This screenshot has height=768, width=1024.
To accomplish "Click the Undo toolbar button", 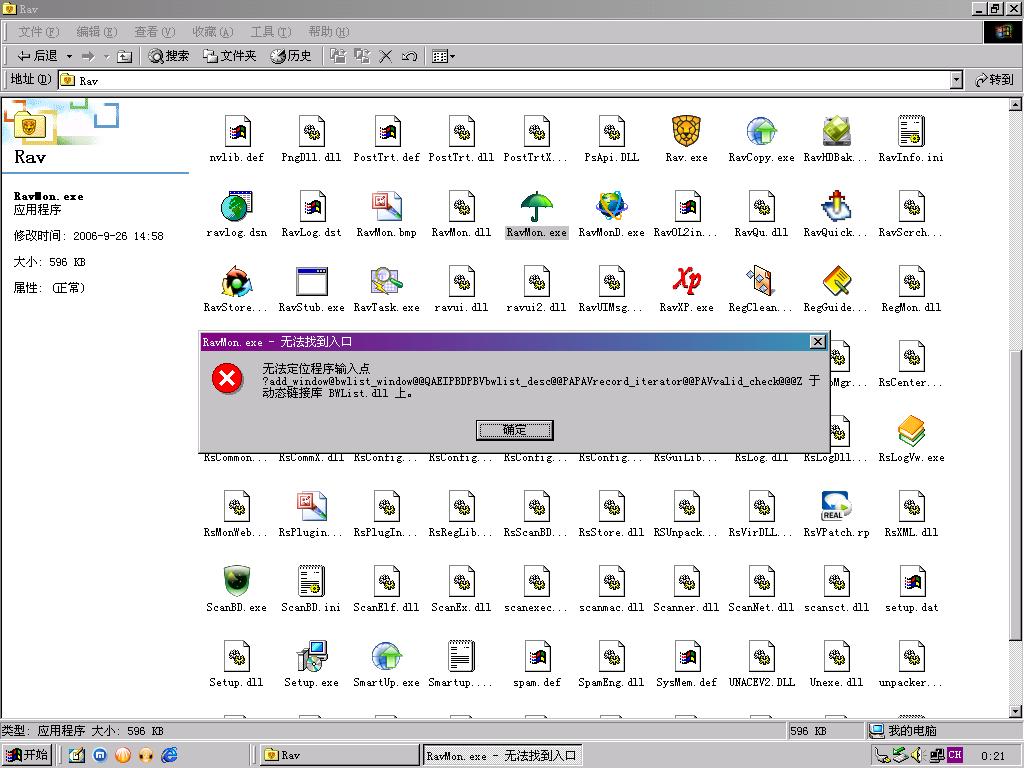I will [409, 56].
